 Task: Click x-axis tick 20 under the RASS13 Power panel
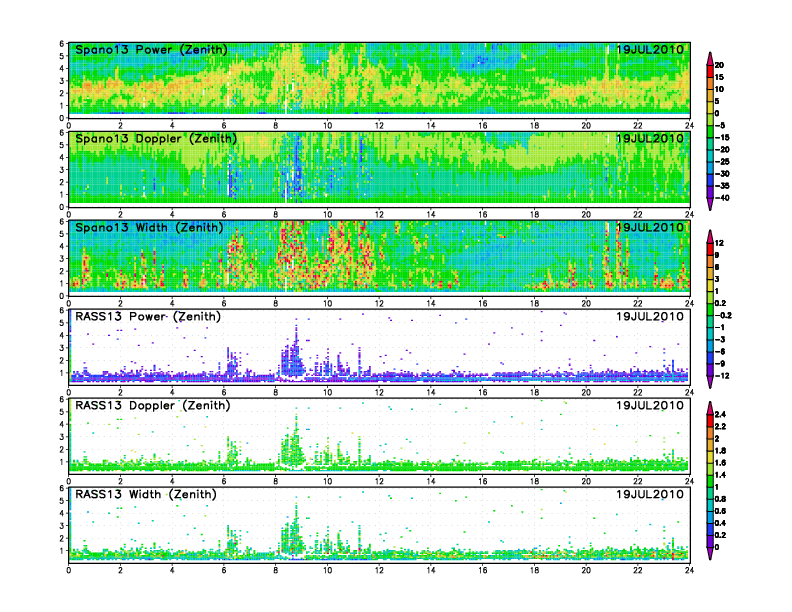(x=586, y=392)
